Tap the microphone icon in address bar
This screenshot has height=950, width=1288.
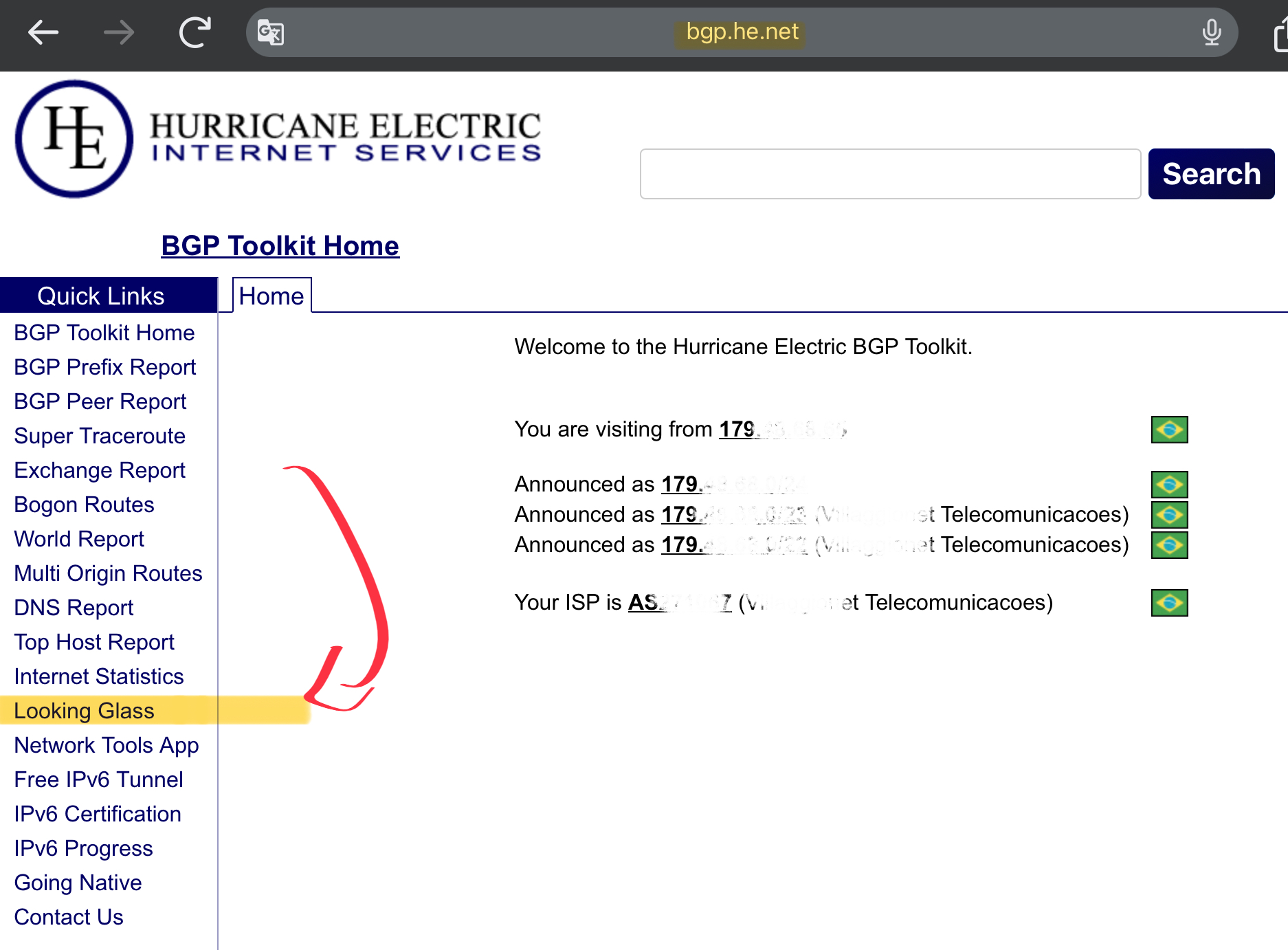1212,32
